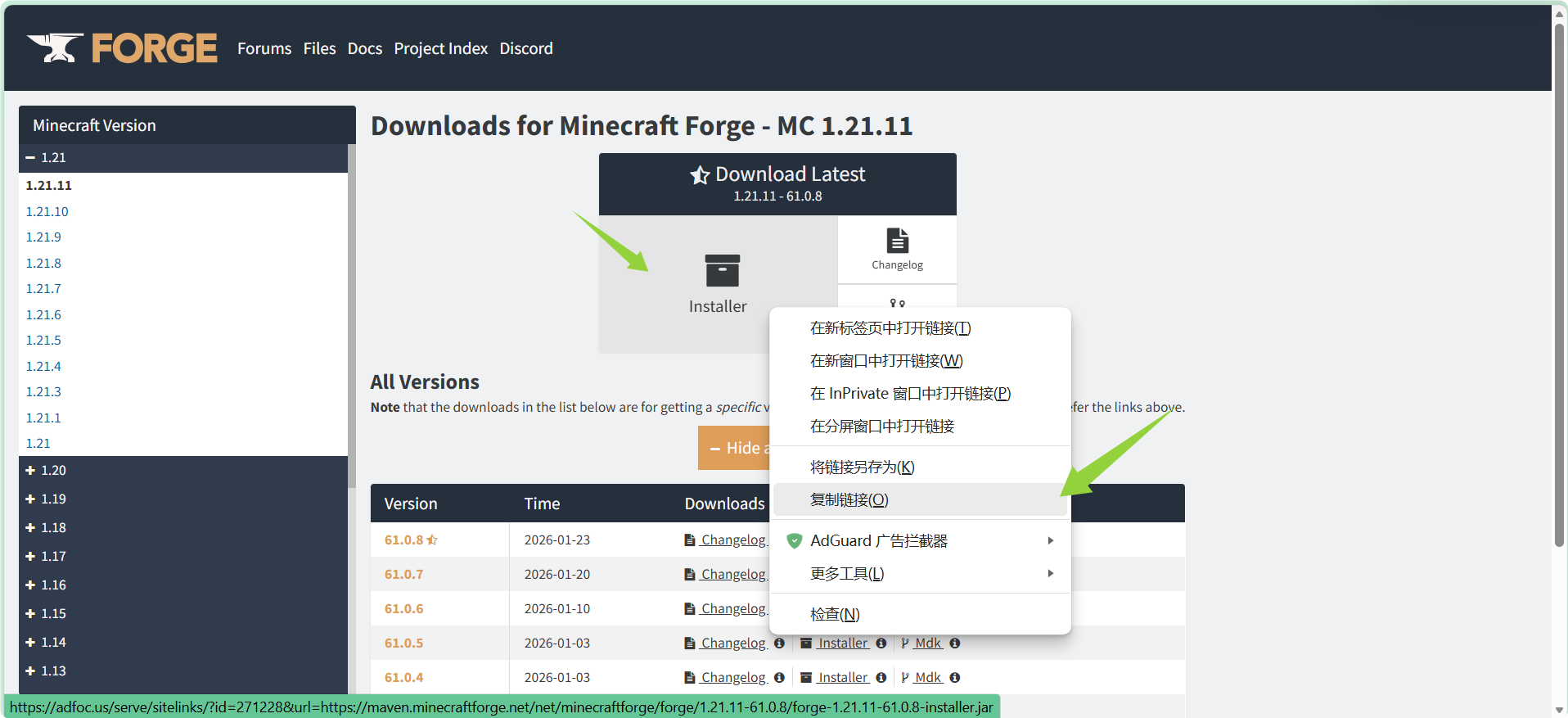The height and width of the screenshot is (718, 1568).
Task: Expand the 1.13 version group
Action: [x=30, y=671]
